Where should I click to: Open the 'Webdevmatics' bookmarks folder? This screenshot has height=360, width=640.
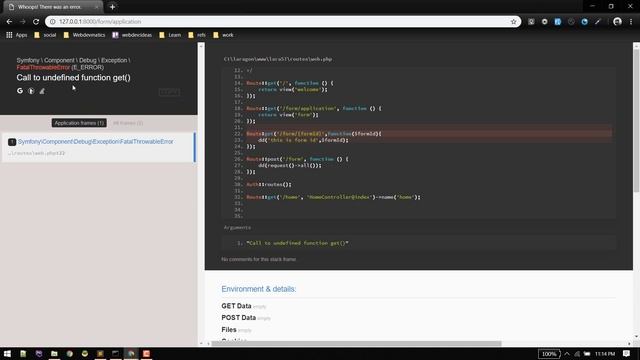coord(84,35)
